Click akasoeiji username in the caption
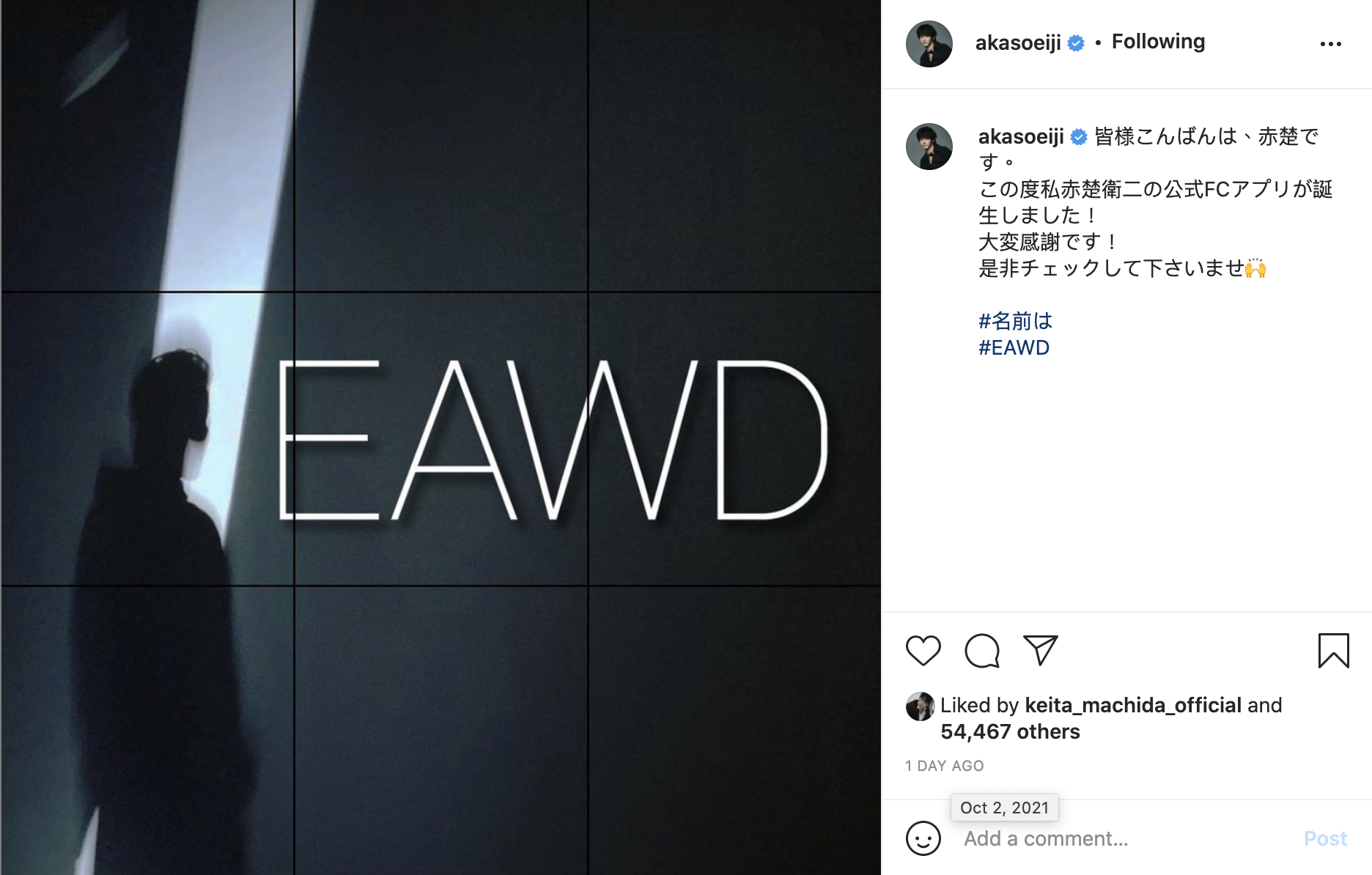This screenshot has width=1372, height=875. pyautogui.click(x=1021, y=136)
